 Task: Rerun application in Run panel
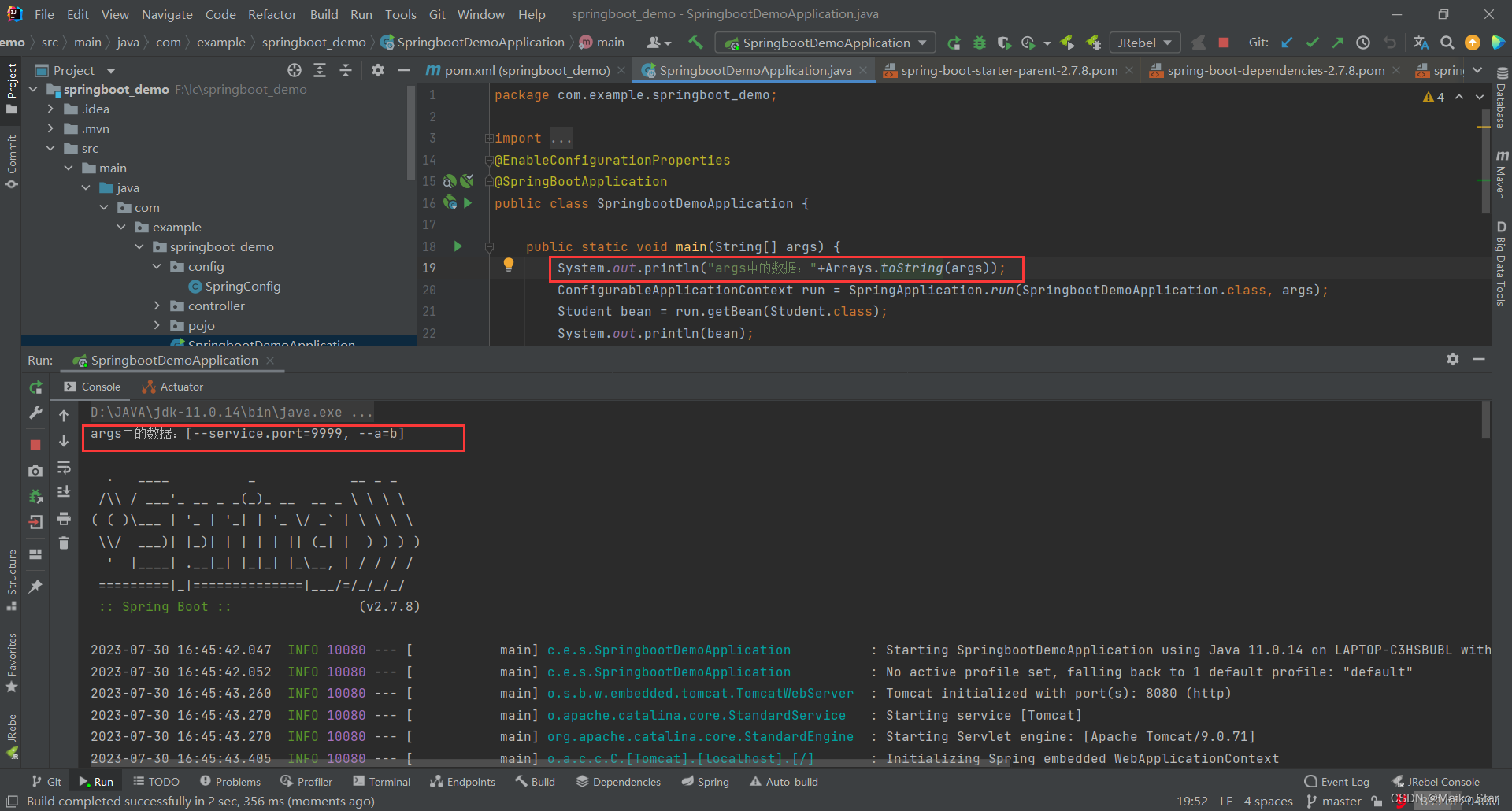(x=35, y=387)
